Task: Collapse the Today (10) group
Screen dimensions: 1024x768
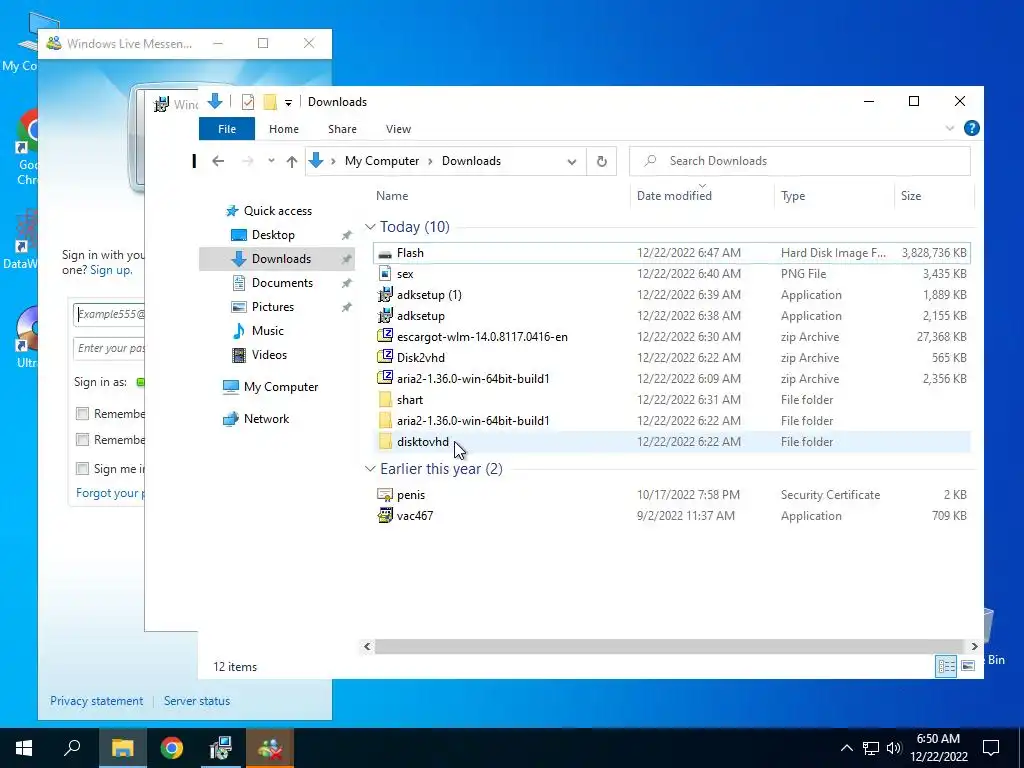Action: (x=370, y=227)
